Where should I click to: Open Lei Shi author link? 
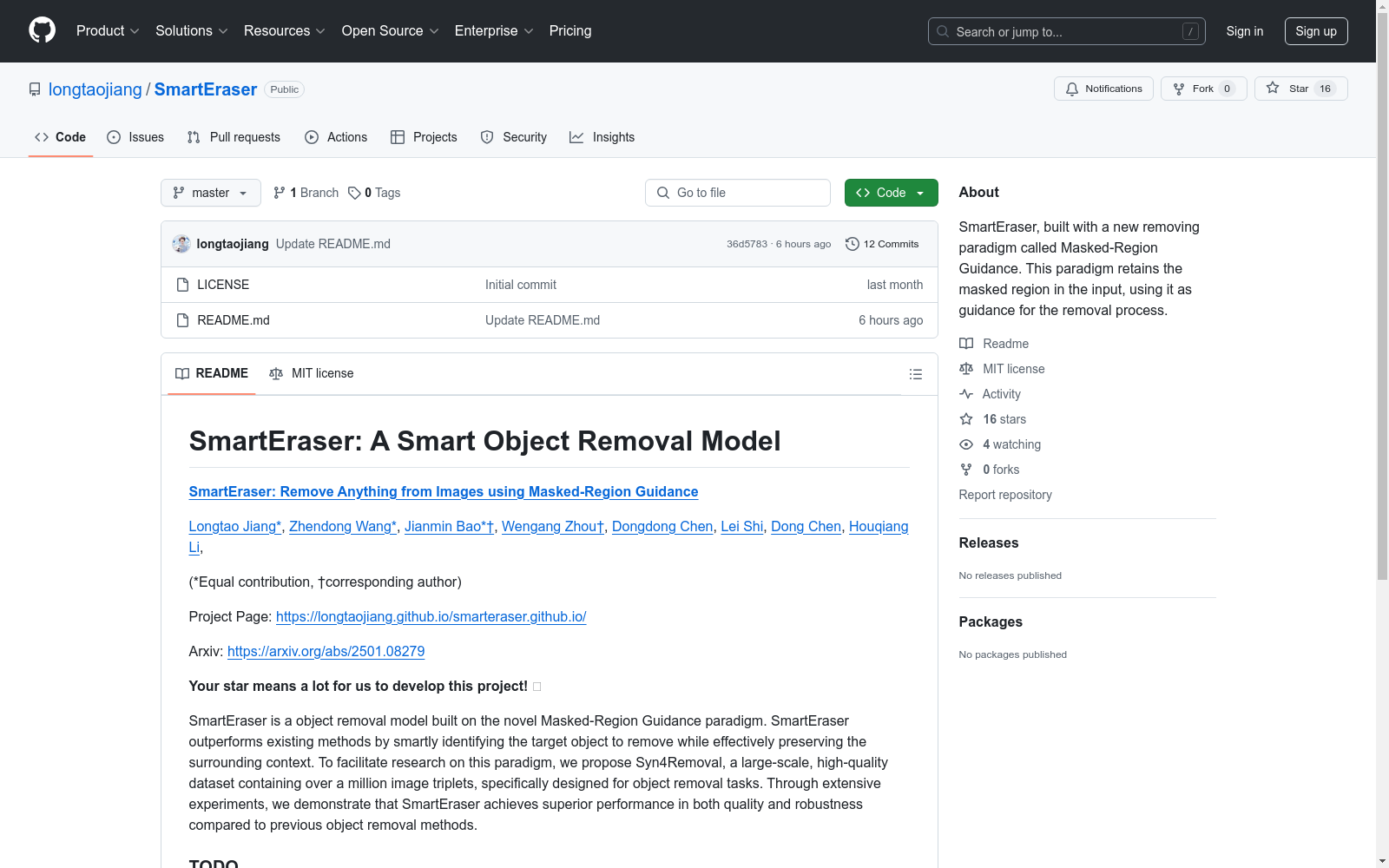pyautogui.click(x=742, y=526)
